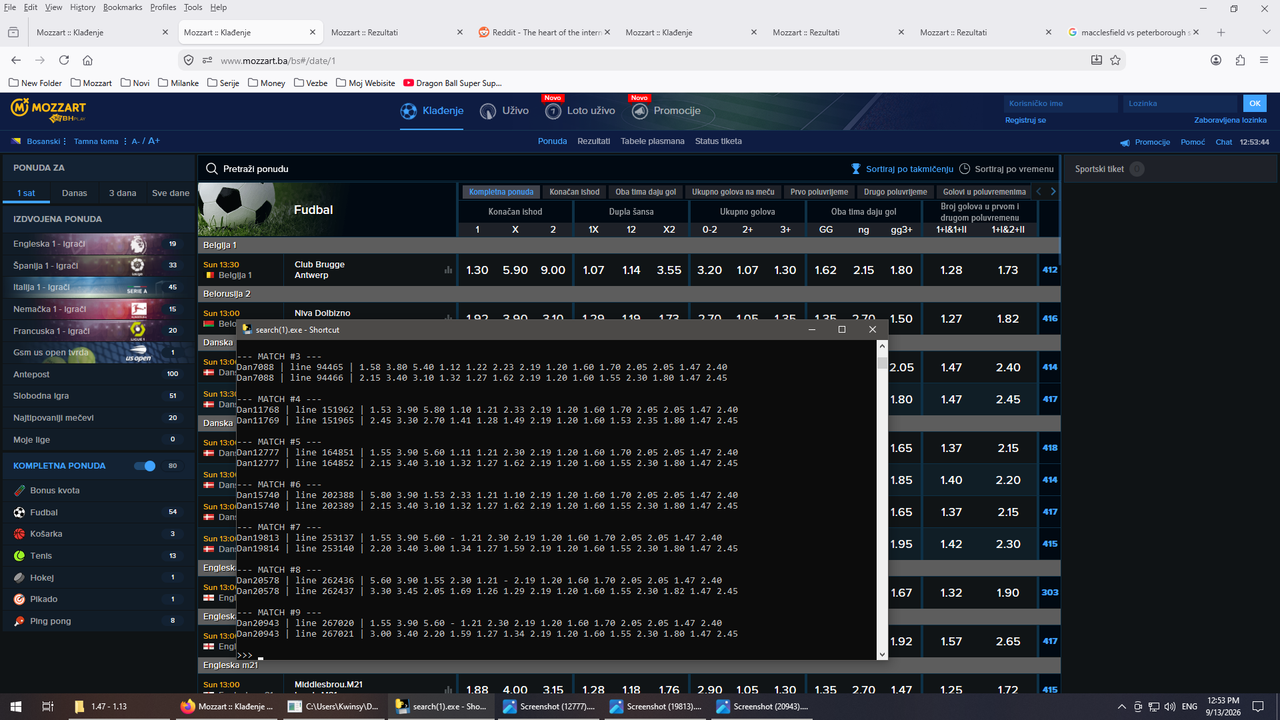Click the OK login button
The width and height of the screenshot is (1280, 720).
[1255, 103]
